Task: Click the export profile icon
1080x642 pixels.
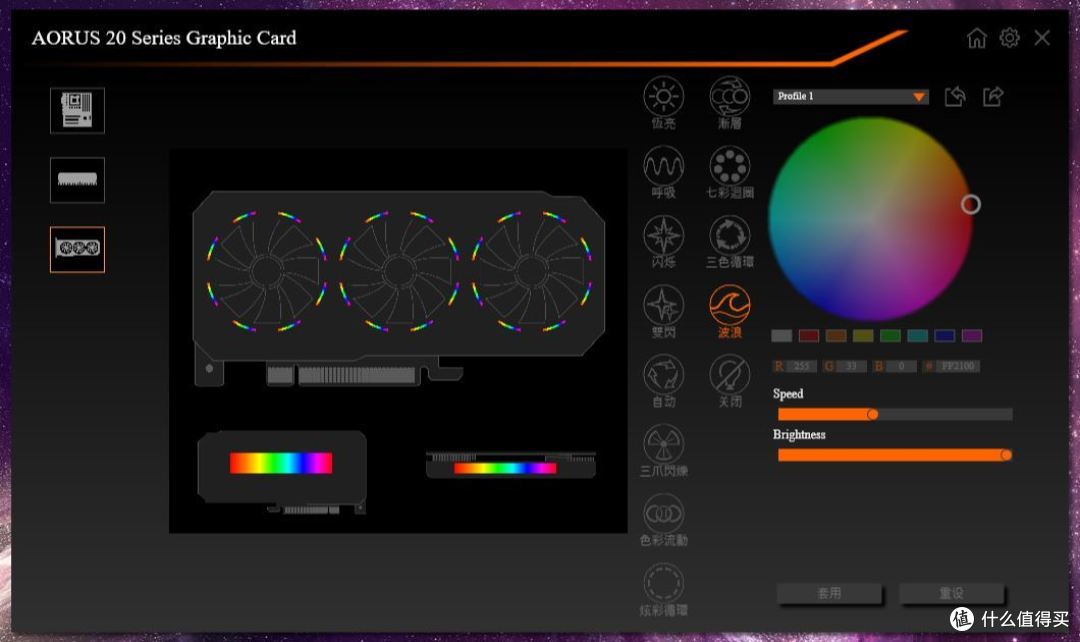Action: (993, 96)
